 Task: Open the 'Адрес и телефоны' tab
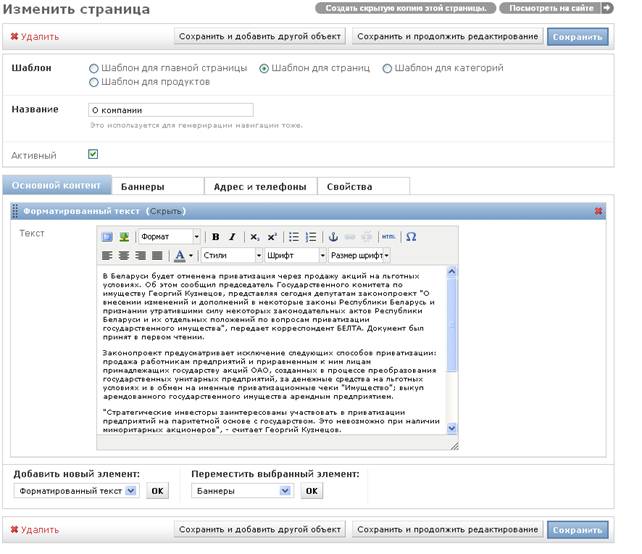pyautogui.click(x=260, y=187)
